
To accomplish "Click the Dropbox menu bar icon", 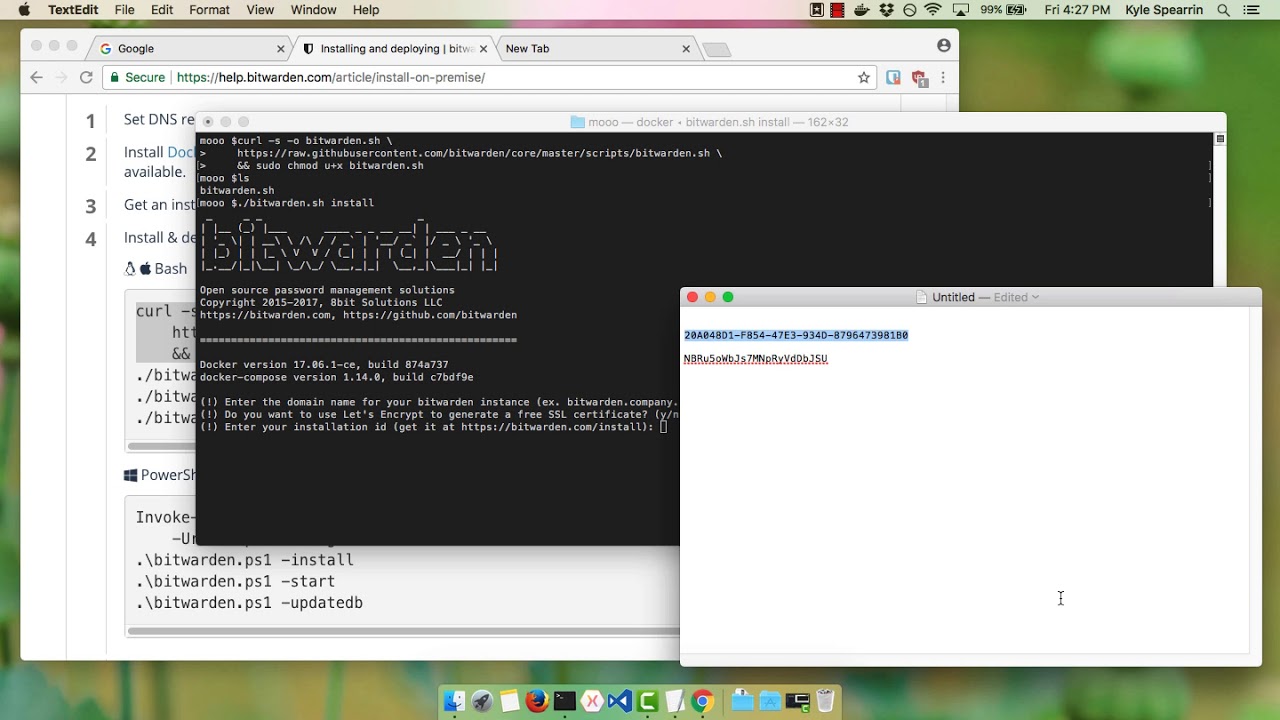I will click(886, 10).
